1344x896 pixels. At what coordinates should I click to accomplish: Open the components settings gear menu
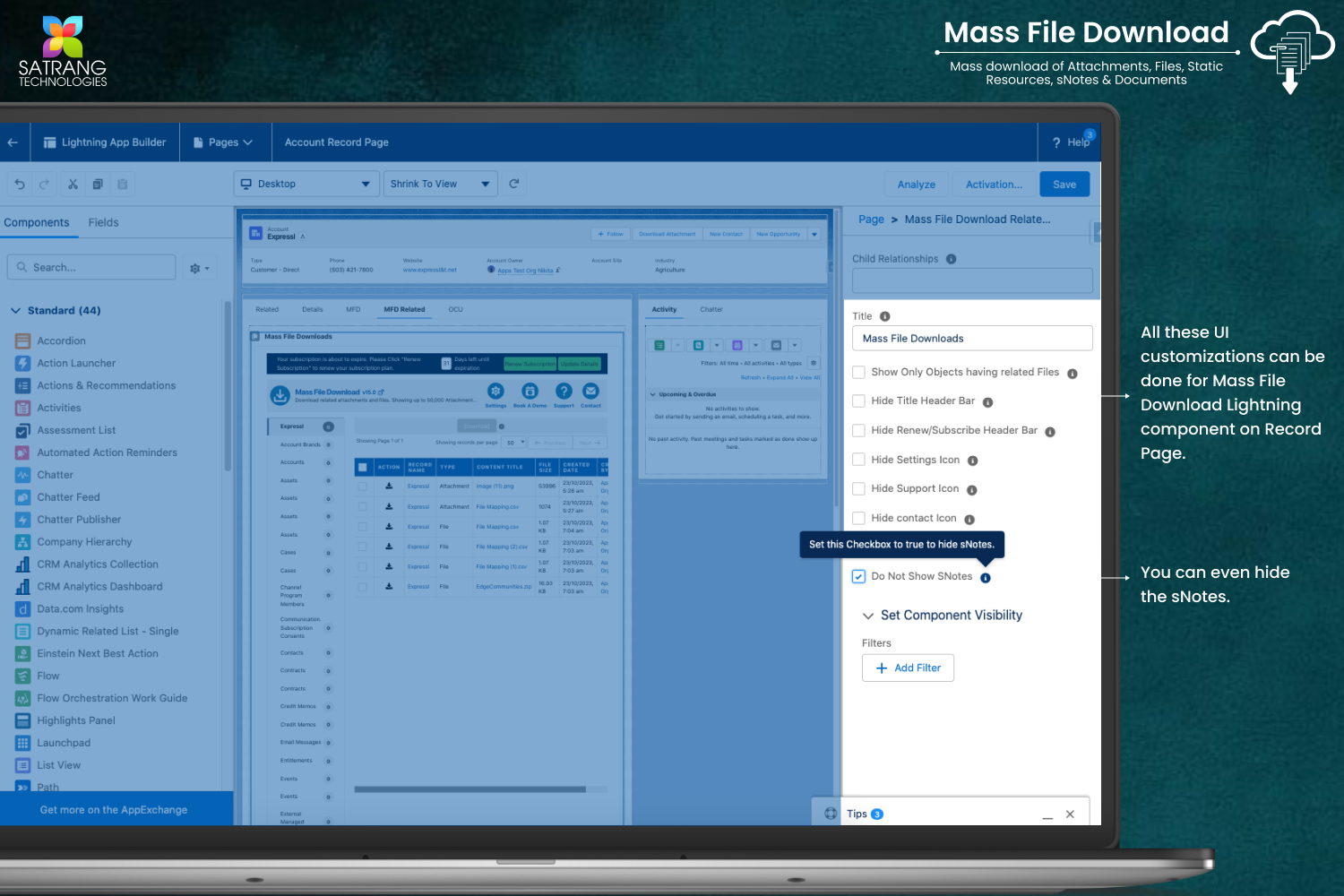click(x=199, y=268)
